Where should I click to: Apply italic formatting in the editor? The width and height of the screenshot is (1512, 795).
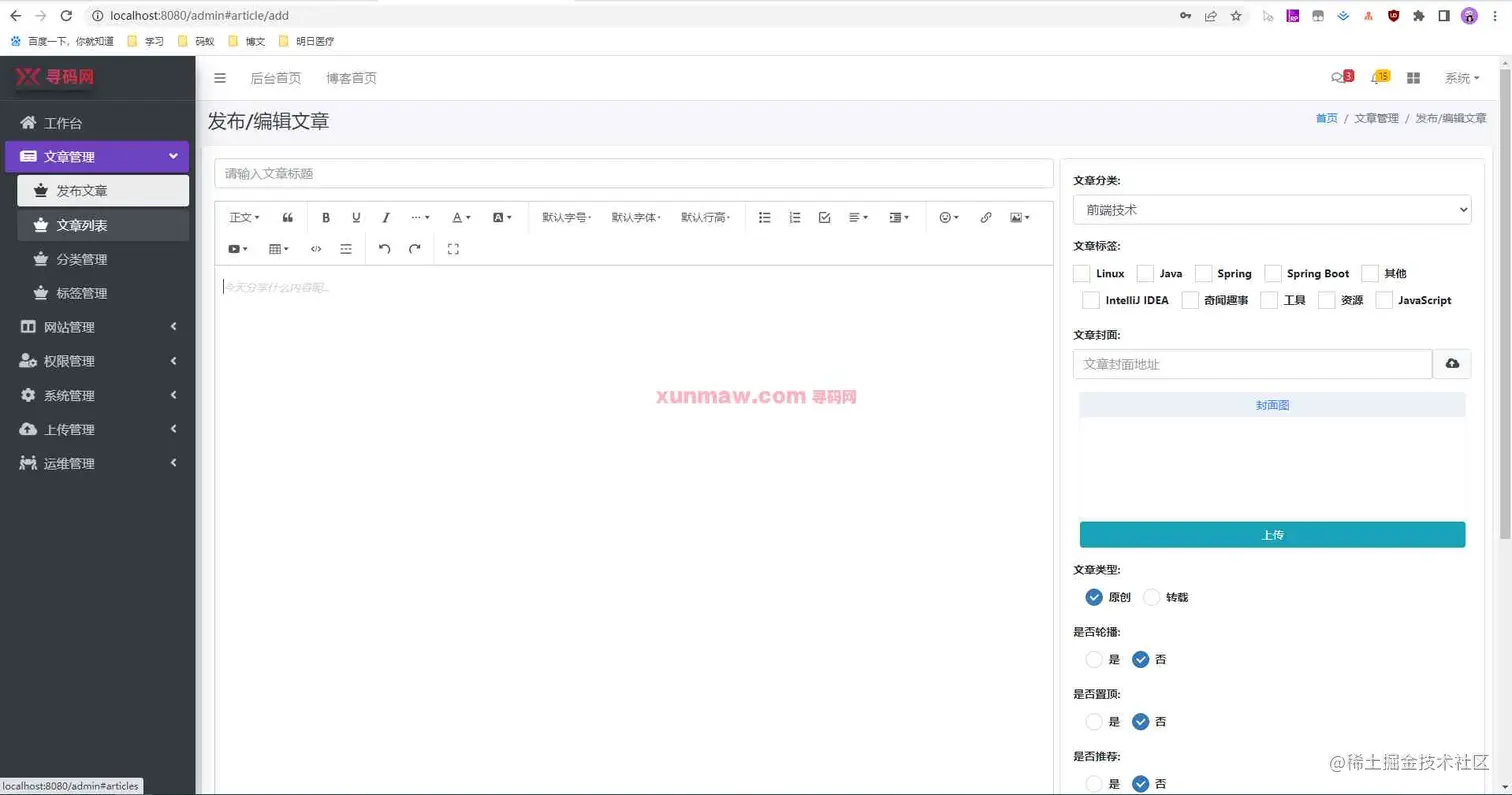(x=386, y=217)
